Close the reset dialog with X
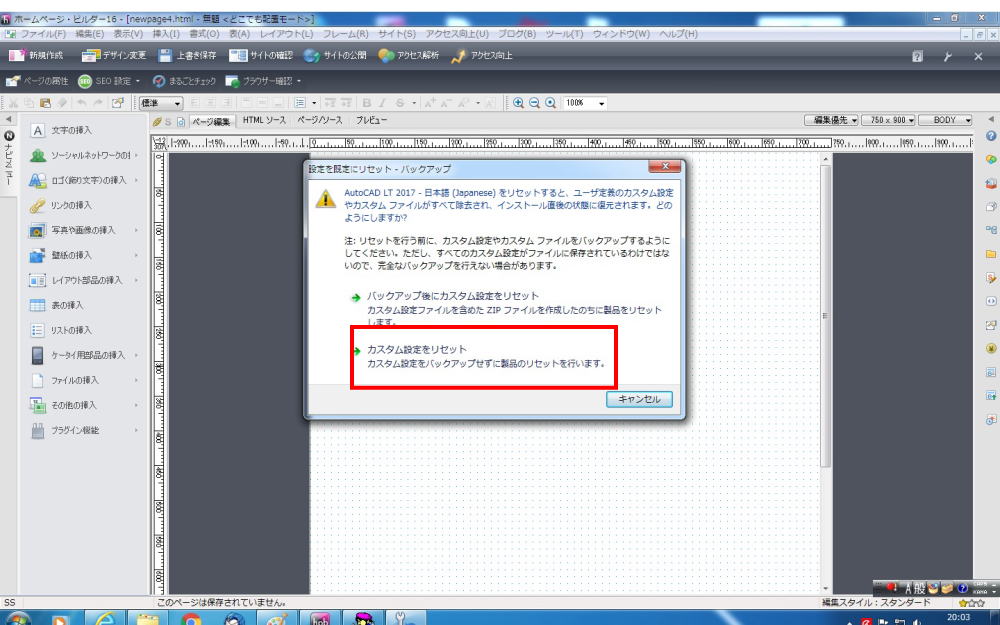Screen dimensions: 1000x625 click(x=665, y=166)
